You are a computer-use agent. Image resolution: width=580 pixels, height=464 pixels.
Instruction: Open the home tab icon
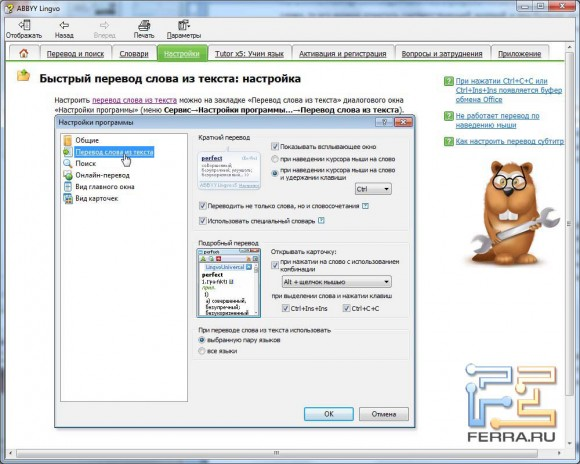click(x=24, y=53)
